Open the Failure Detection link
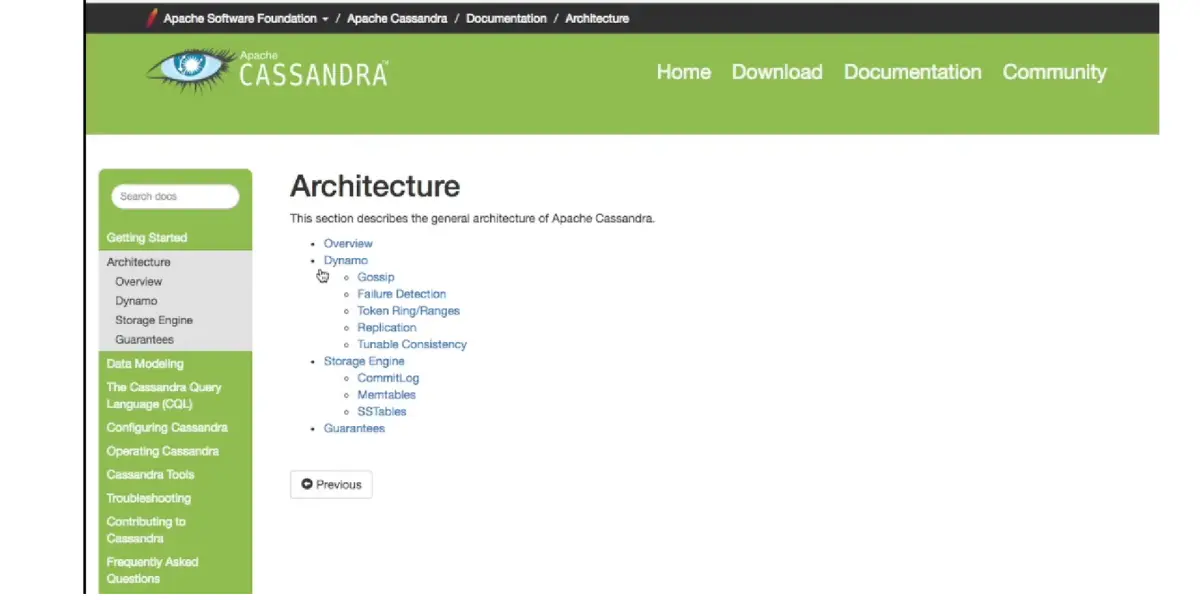The height and width of the screenshot is (600, 1200). click(402, 294)
